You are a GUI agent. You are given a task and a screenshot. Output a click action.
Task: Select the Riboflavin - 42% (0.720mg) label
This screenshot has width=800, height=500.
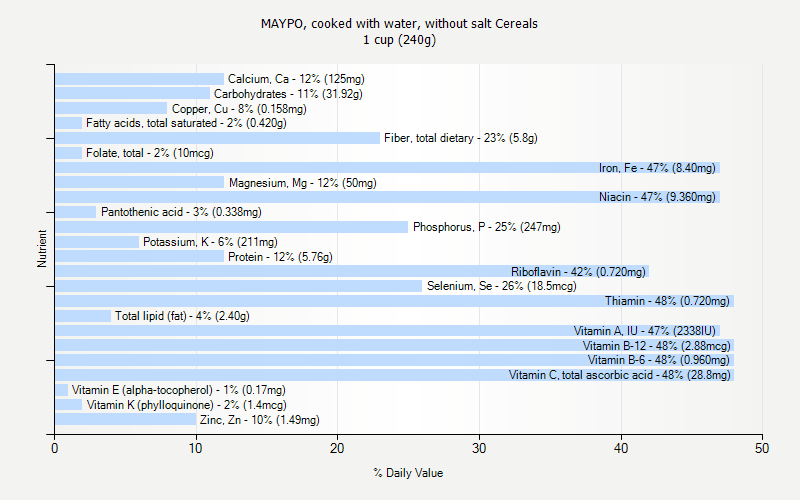point(579,272)
